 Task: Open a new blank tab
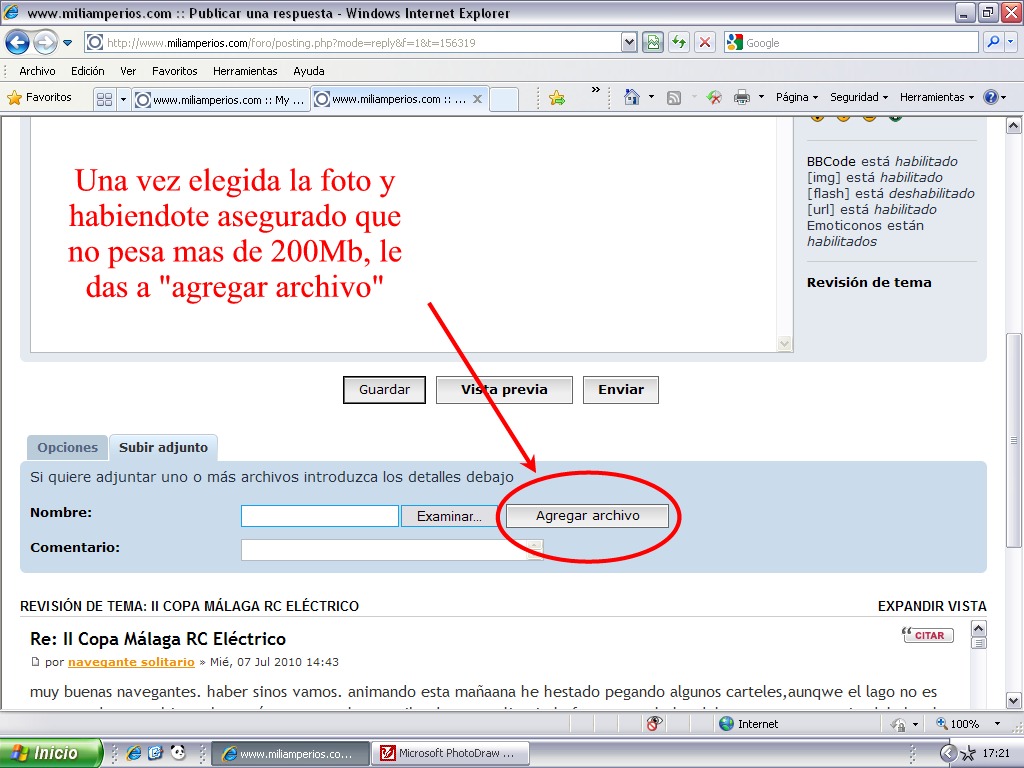(504, 99)
